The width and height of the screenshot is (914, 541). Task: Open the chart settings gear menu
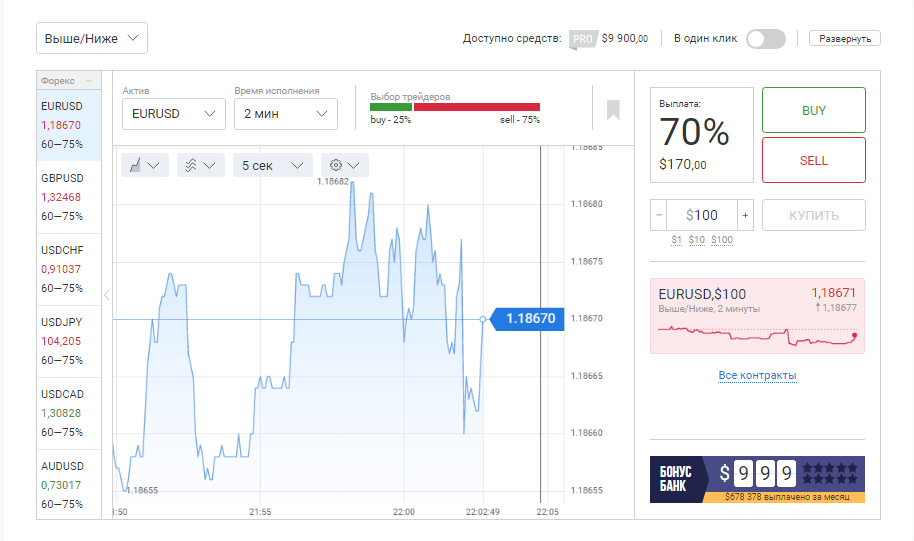coord(345,166)
